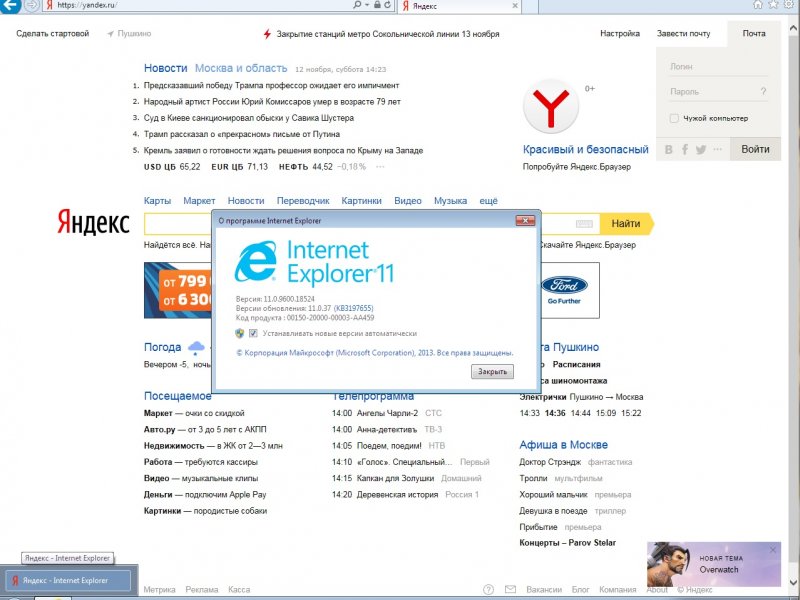Screen dimensions: 800x600
Task: Click the password hint question mark
Action: pos(763,91)
